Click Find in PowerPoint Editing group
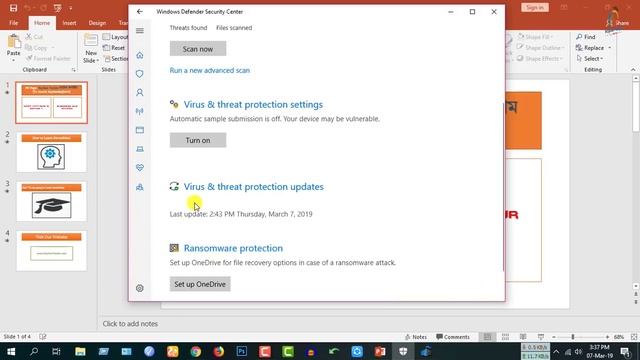Image resolution: width=640 pixels, height=360 pixels. (586, 37)
